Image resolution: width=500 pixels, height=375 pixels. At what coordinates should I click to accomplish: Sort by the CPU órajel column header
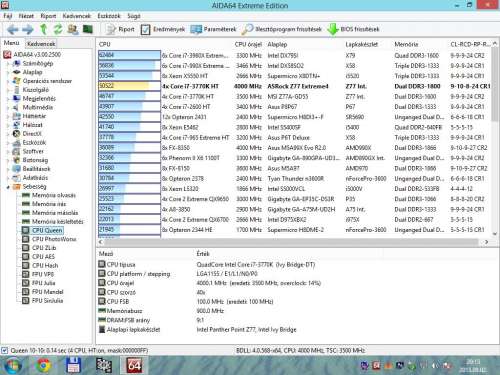click(248, 44)
